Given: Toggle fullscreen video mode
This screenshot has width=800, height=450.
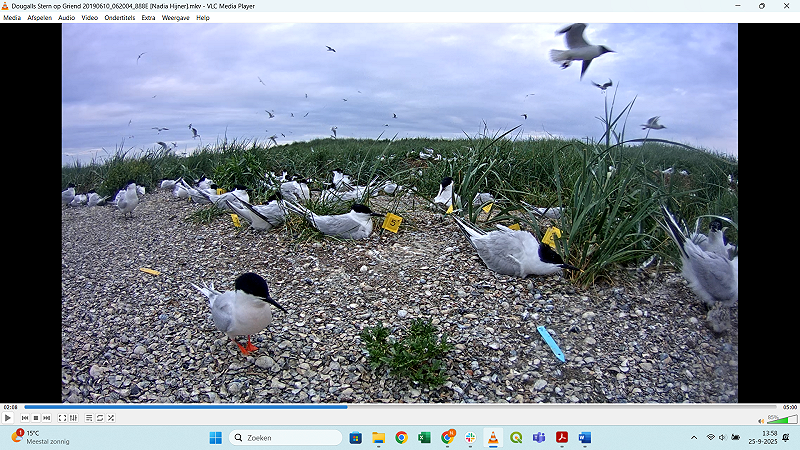Looking at the screenshot, I should tap(61, 418).
